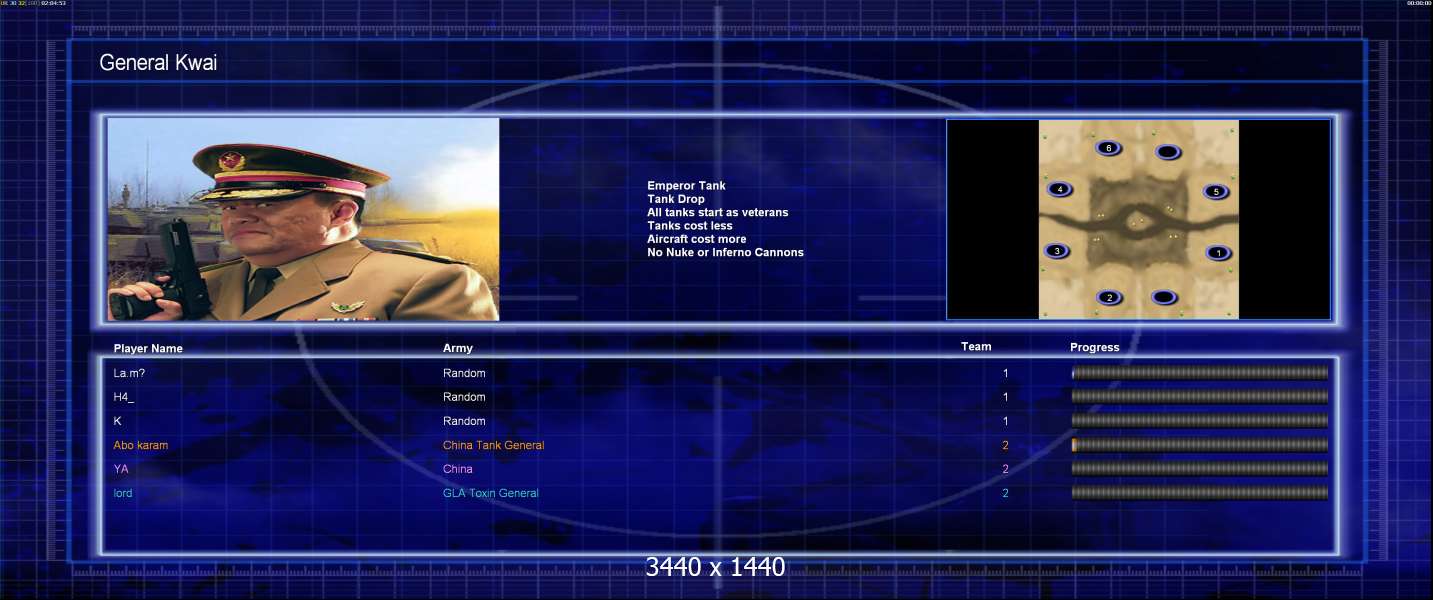
Task: Select player name Abo karam
Action: pyautogui.click(x=141, y=445)
